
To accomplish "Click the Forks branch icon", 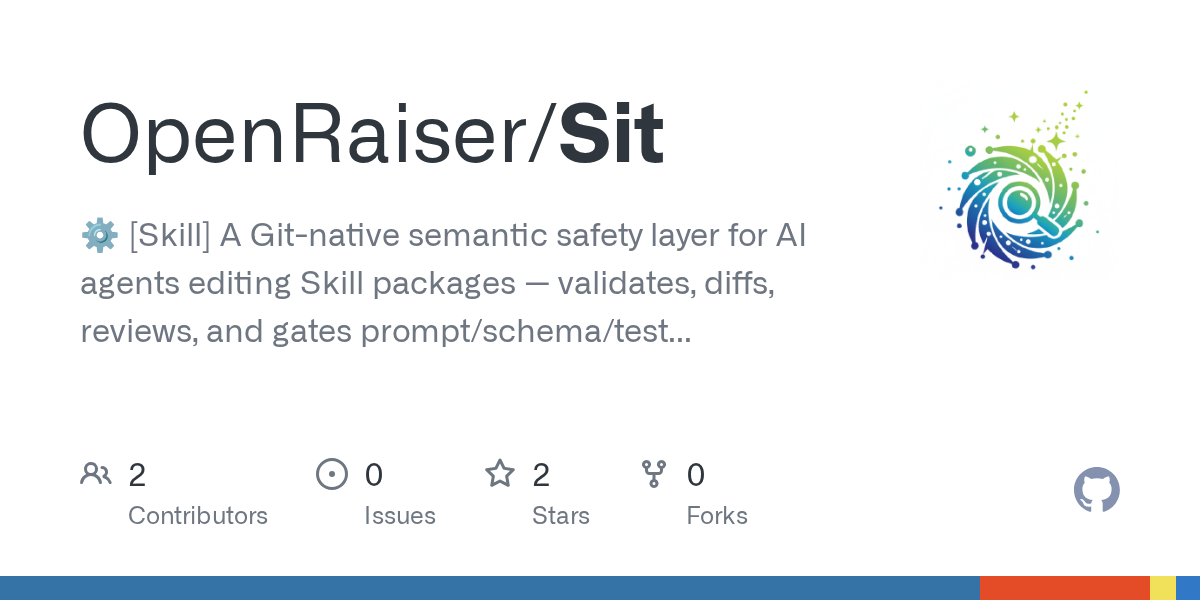I will coord(654,474).
